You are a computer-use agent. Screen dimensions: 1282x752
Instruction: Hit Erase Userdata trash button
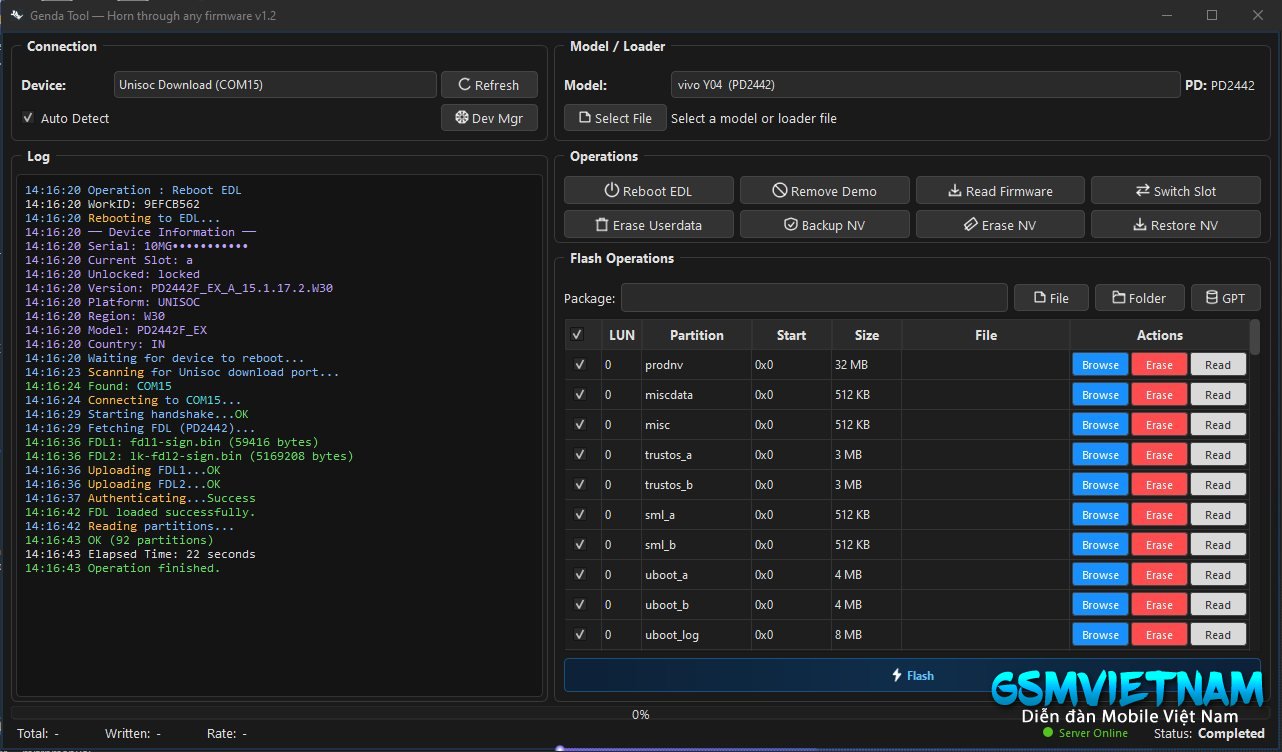(648, 225)
